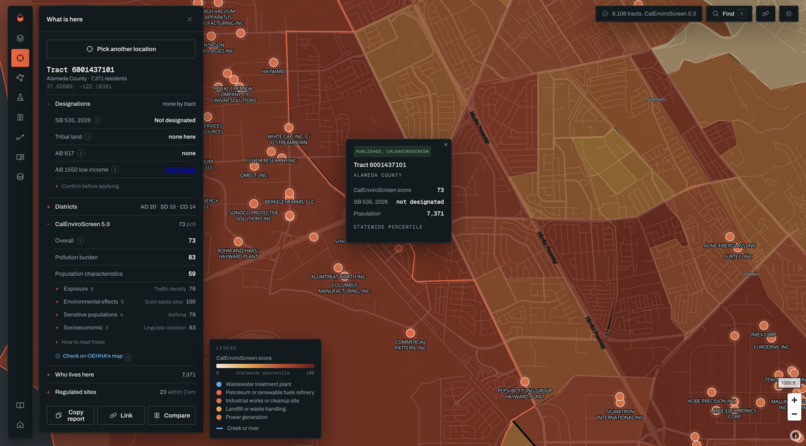Click the PEPSI BOTTLING GROUP site marker
The width and height of the screenshot is (806, 446).
(524, 382)
